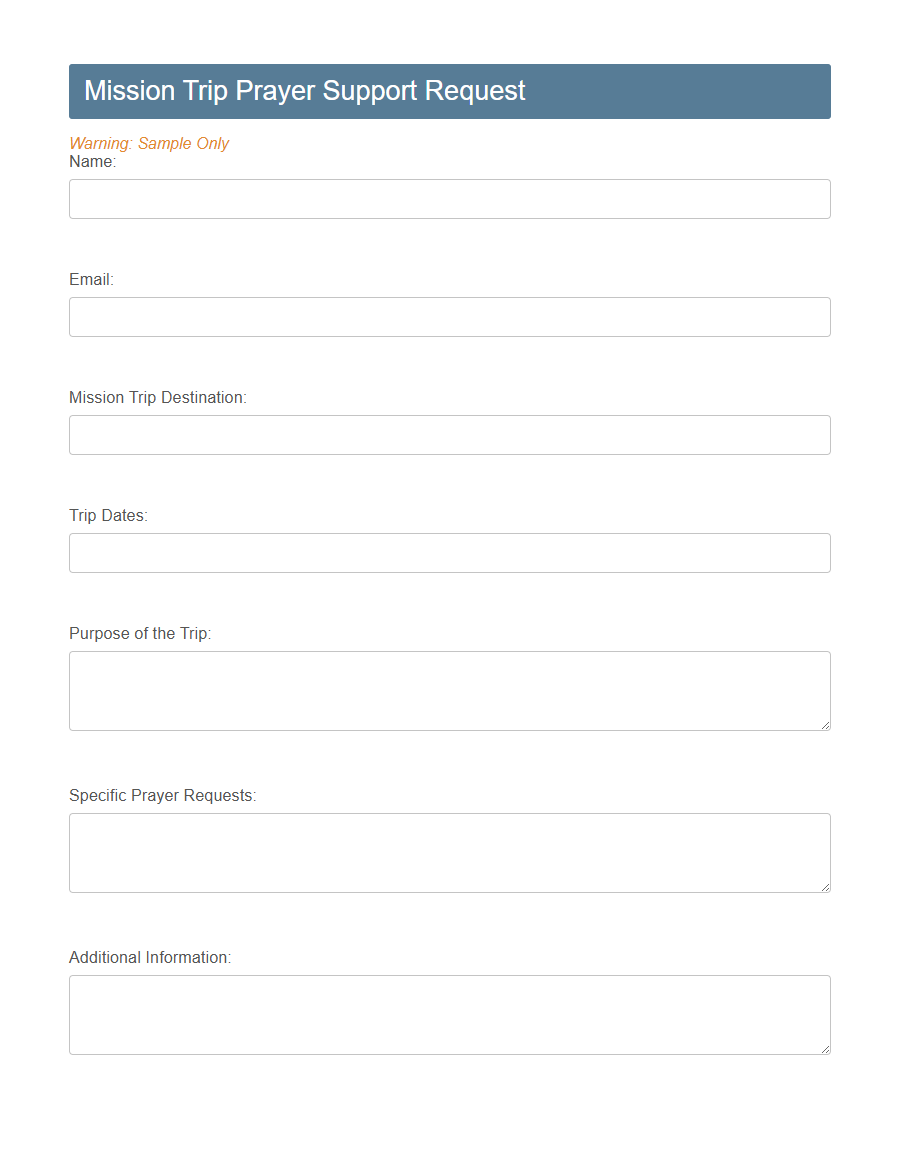Click inside the Additional Information textarea

click(449, 1014)
